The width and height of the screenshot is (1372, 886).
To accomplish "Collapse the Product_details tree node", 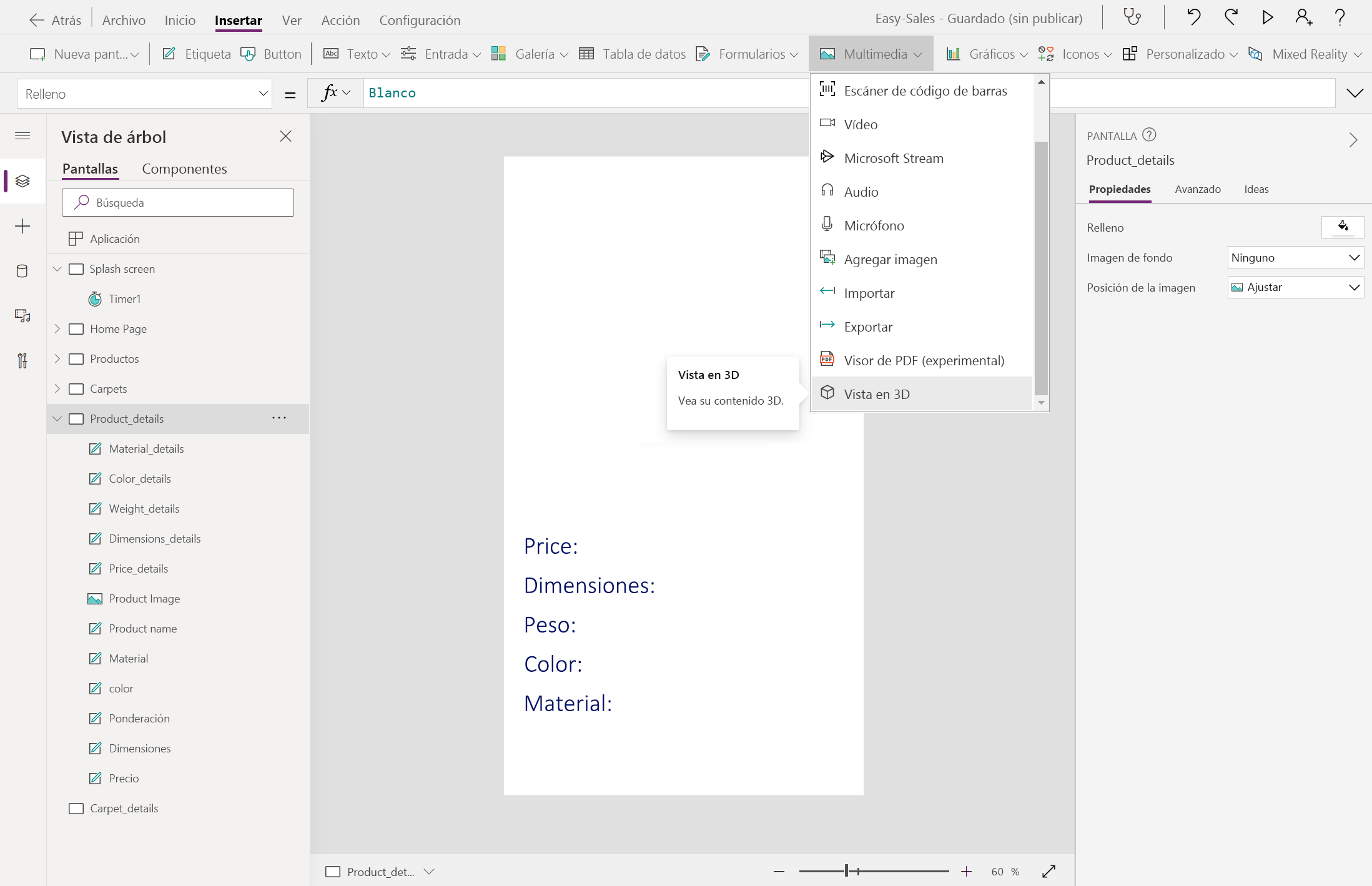I will pyautogui.click(x=57, y=419).
